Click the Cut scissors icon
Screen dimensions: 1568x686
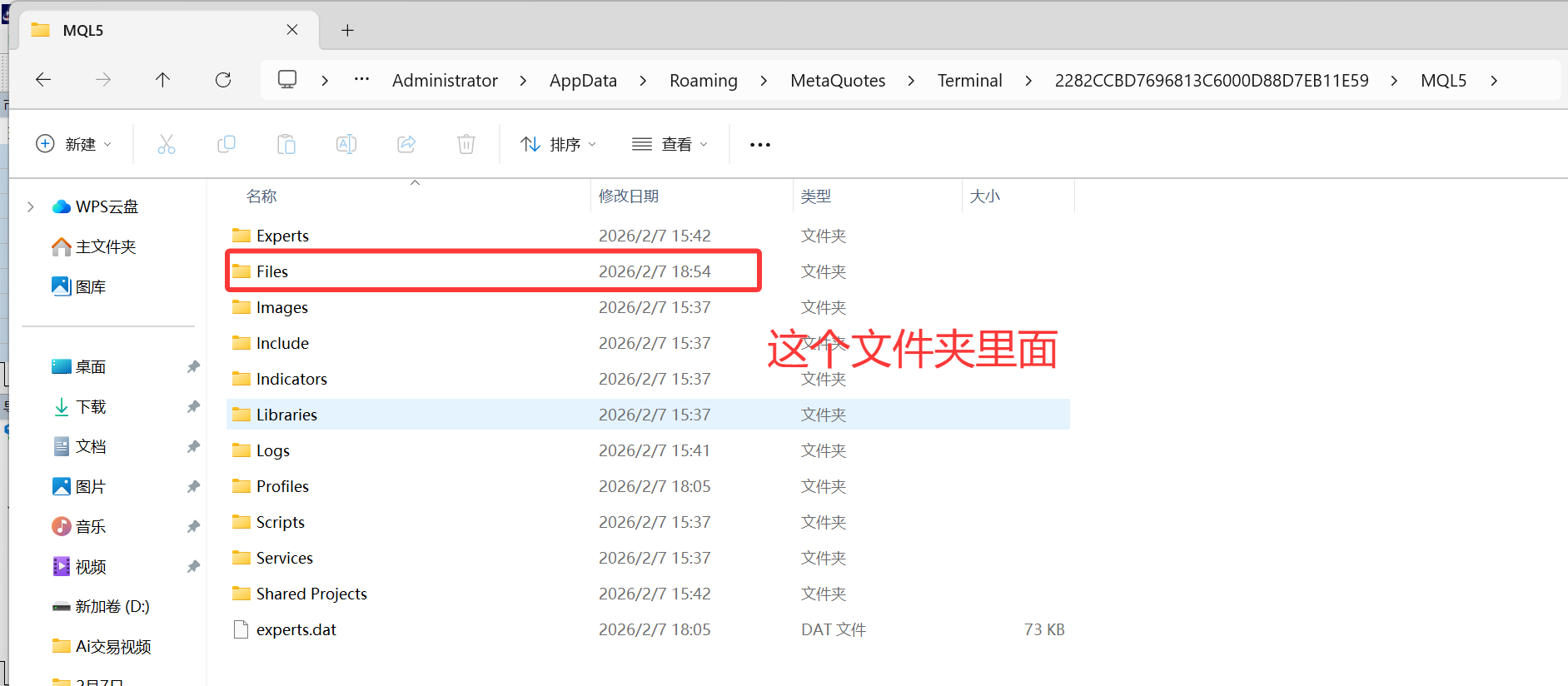pos(167,144)
